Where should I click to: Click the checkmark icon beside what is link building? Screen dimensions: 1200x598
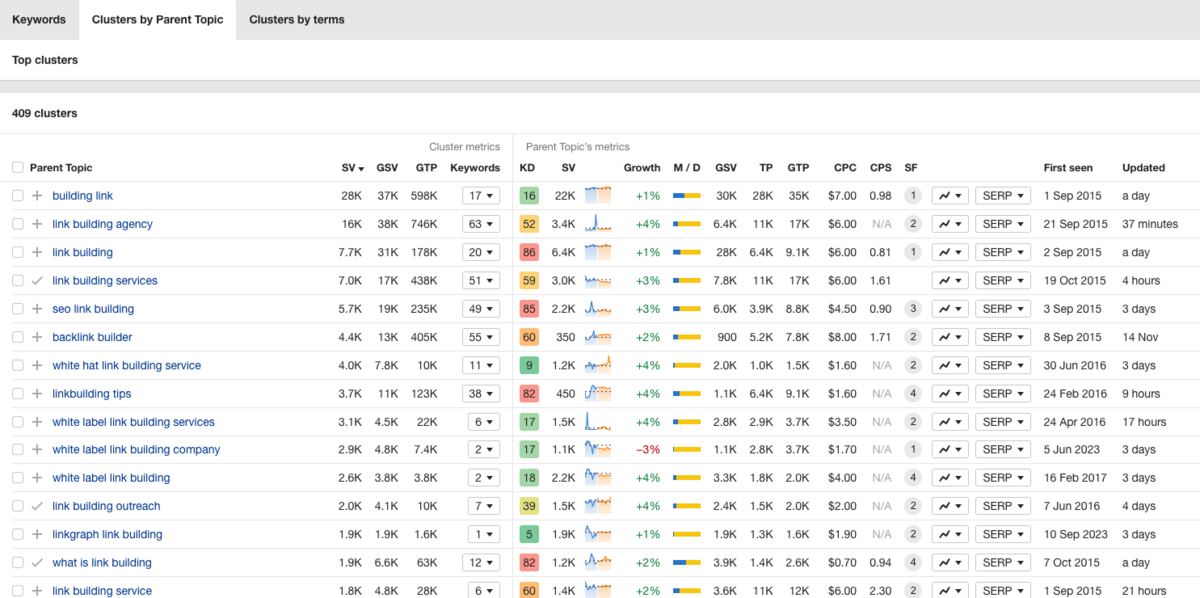37,563
